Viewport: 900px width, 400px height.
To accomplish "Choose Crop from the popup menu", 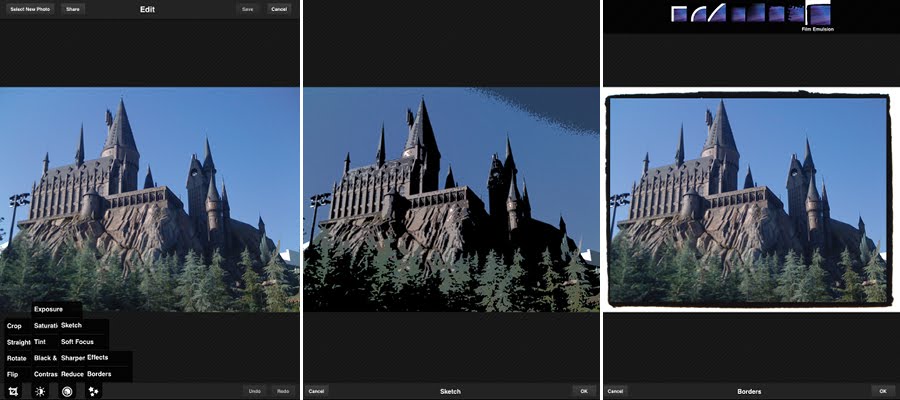I will pyautogui.click(x=14, y=326).
